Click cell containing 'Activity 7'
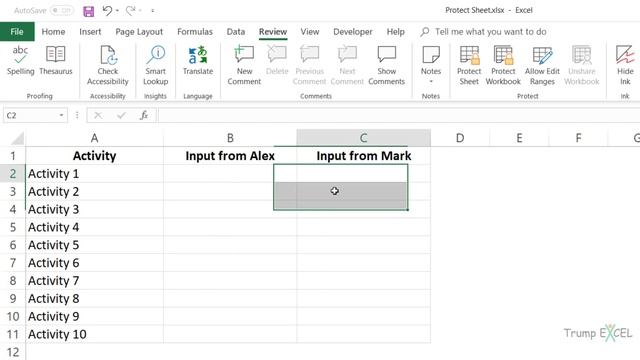 [x=94, y=280]
